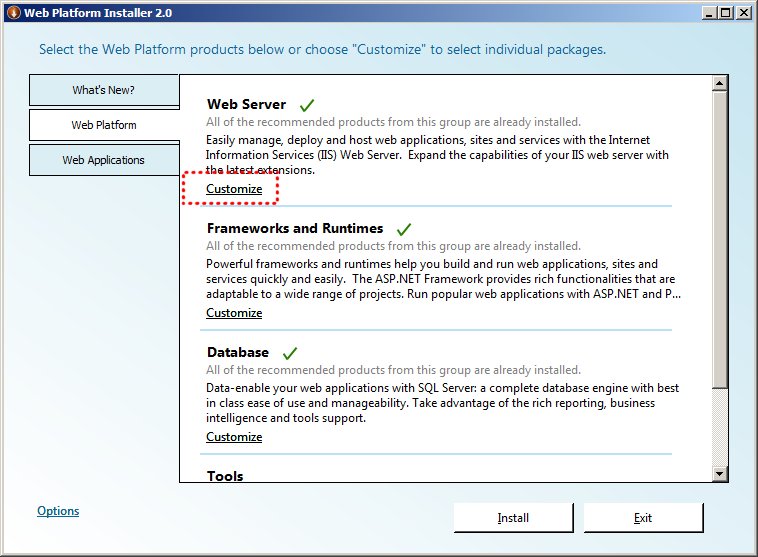Click the green checkmark beside Database

[x=290, y=353]
